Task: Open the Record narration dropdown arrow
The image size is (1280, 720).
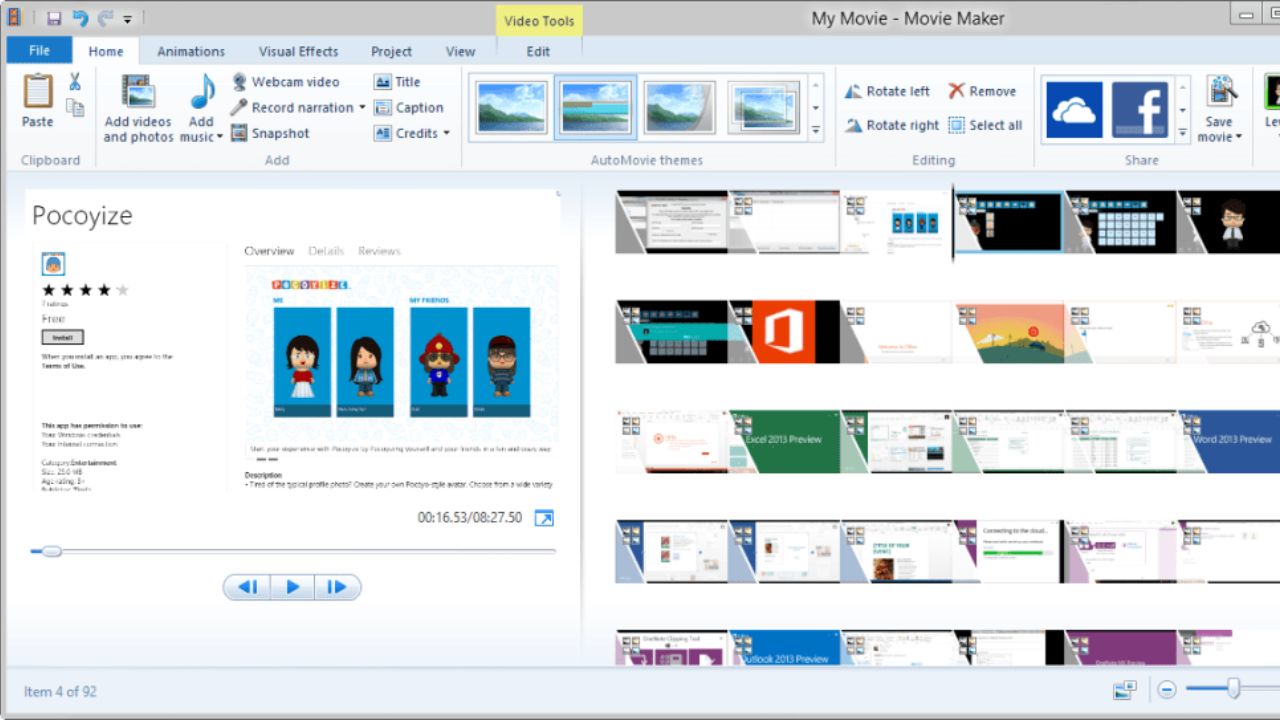Action: pos(362,108)
